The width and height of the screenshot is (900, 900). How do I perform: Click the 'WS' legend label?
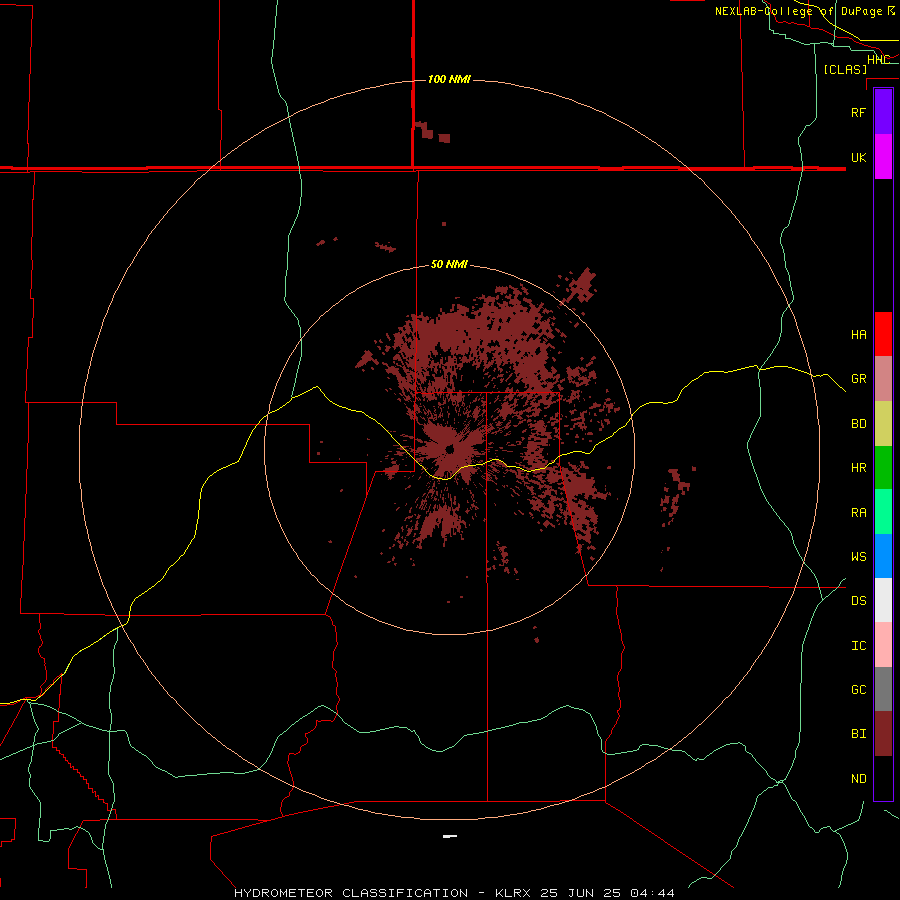click(858, 557)
